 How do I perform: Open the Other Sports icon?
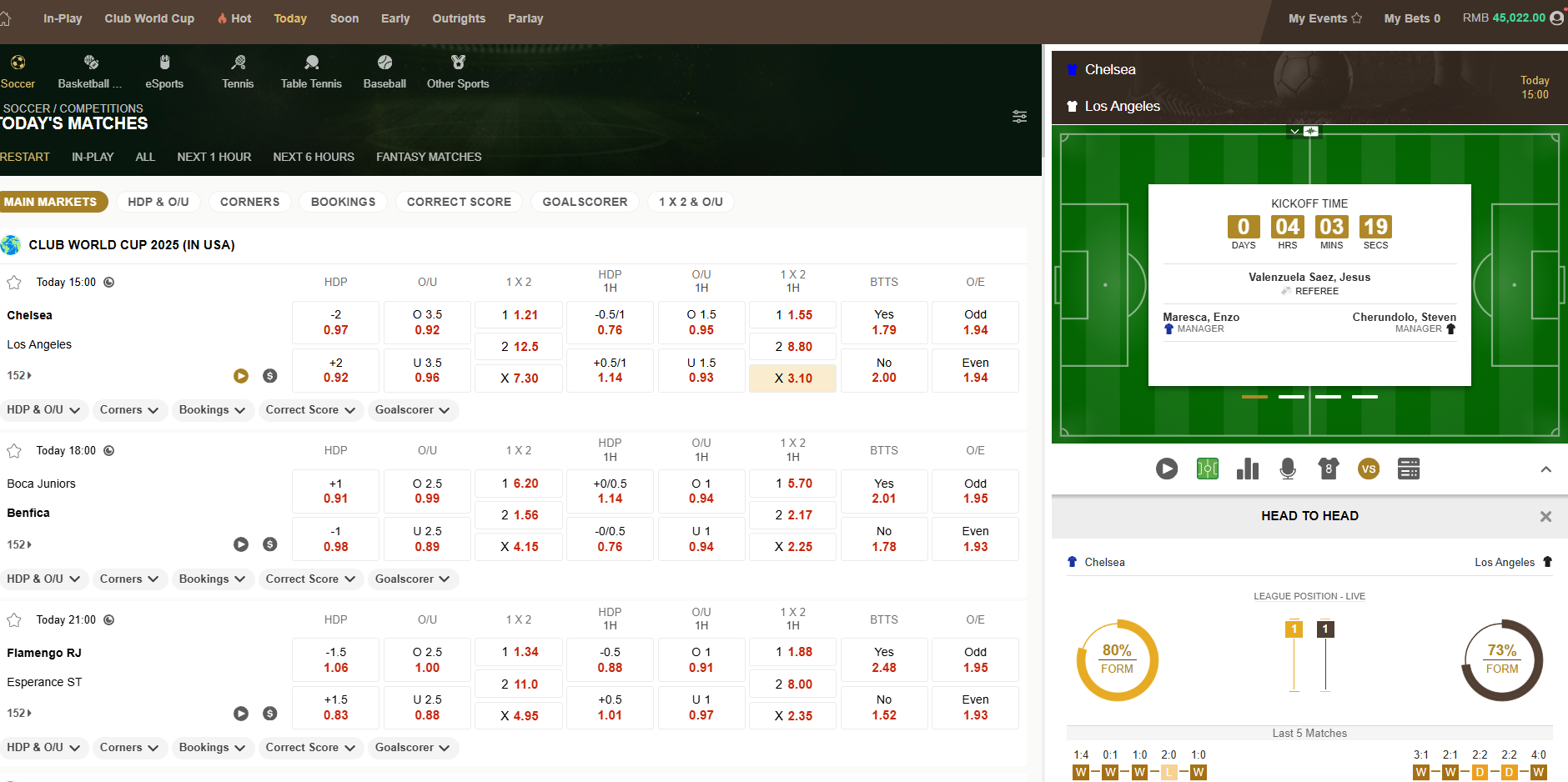458,63
